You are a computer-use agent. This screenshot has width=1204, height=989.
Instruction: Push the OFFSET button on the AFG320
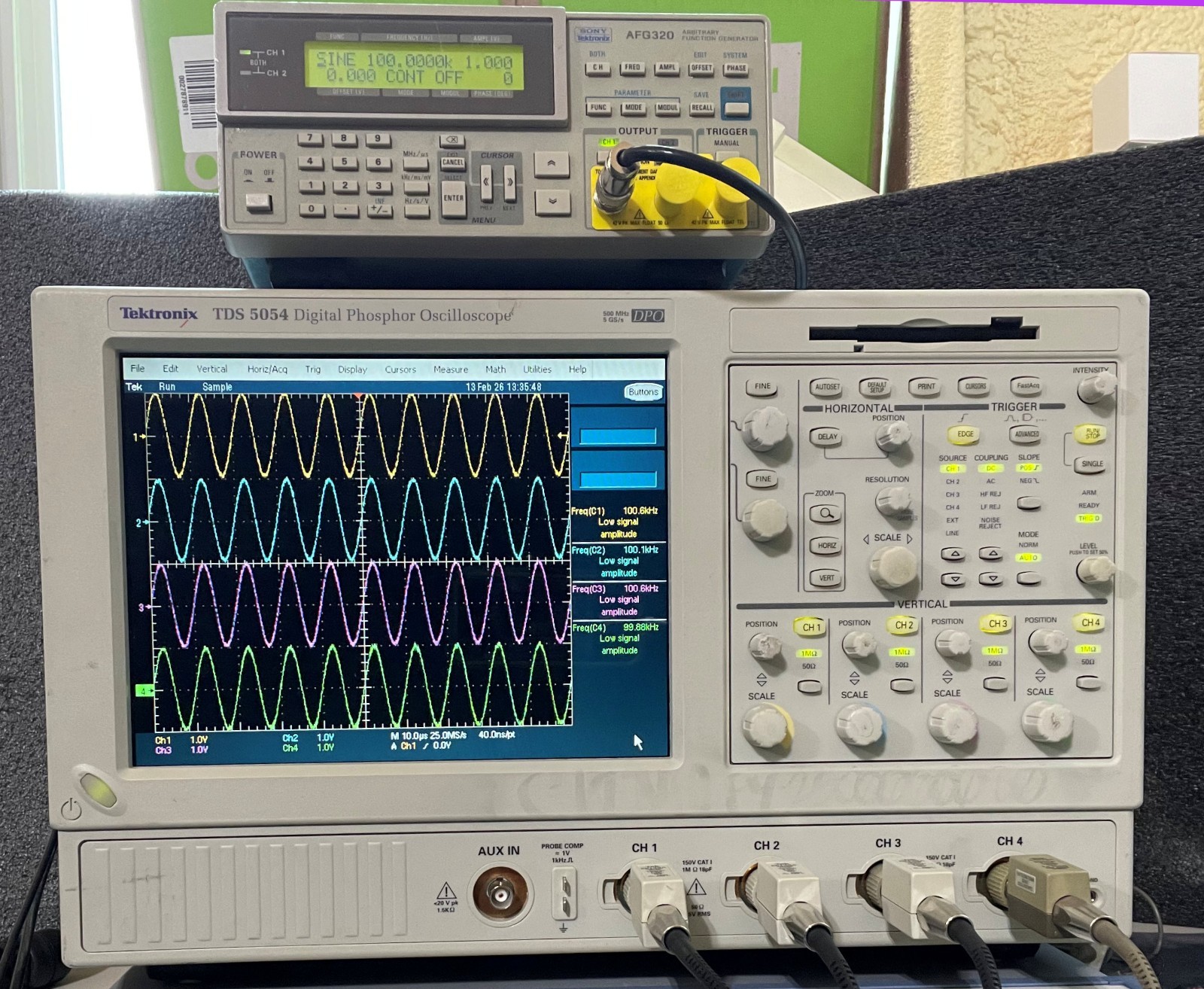tap(701, 68)
